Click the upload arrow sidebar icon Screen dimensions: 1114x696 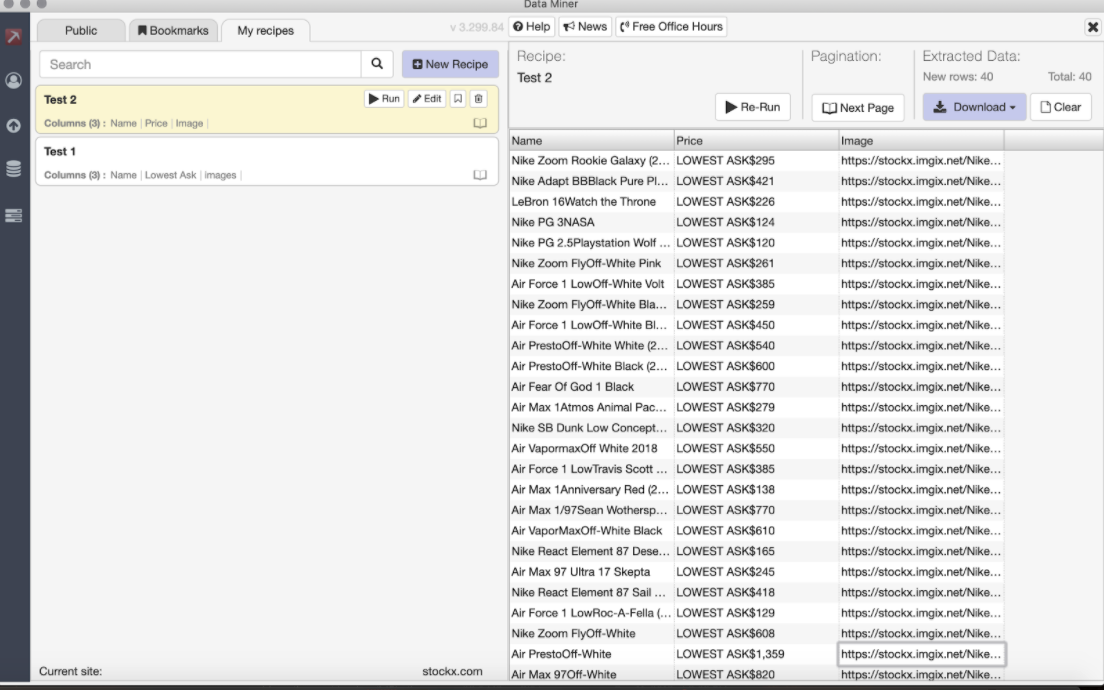click(x=14, y=126)
